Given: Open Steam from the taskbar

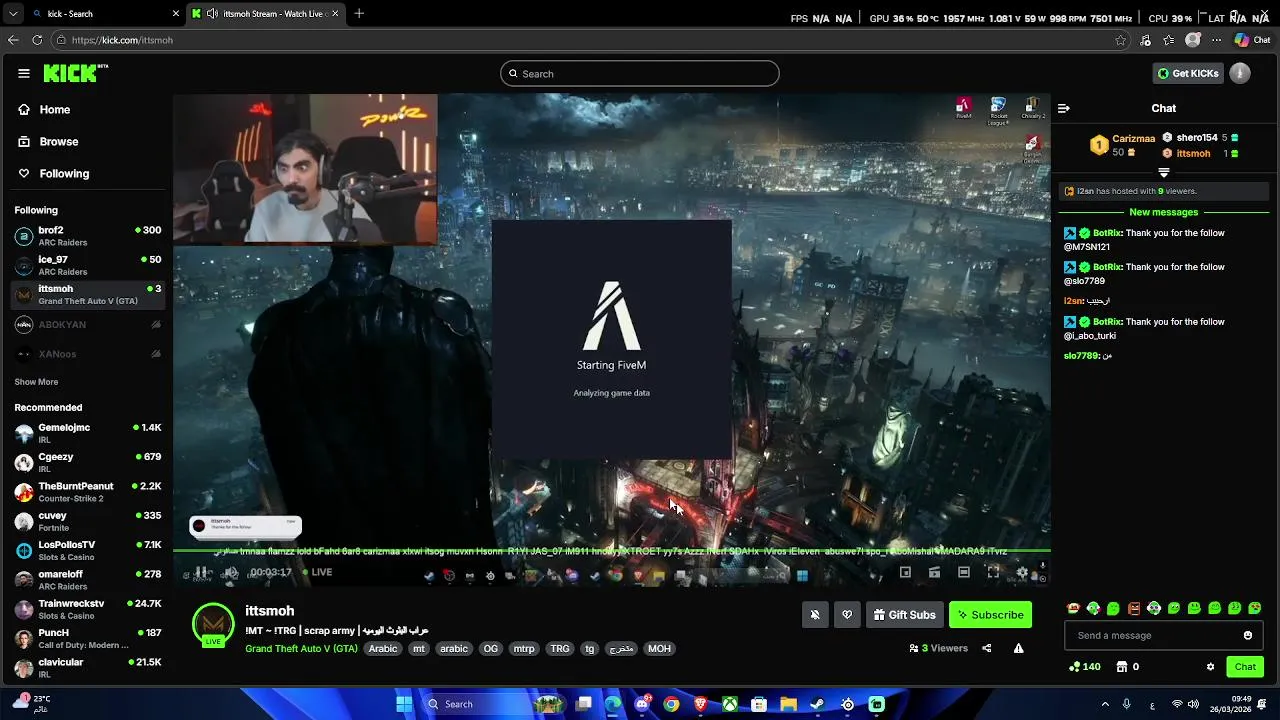Looking at the screenshot, I should tap(817, 704).
